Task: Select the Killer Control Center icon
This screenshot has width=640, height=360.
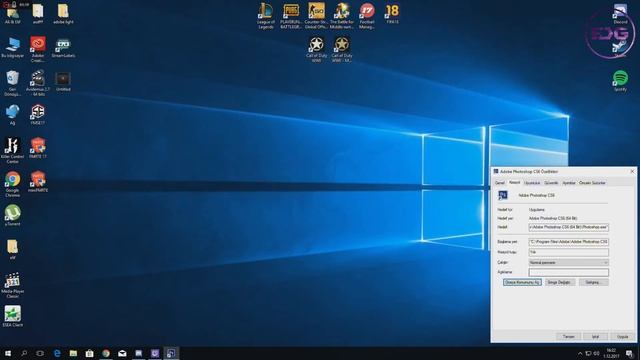Action: (12, 150)
